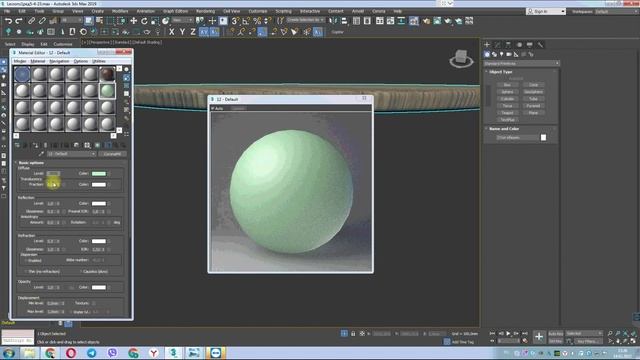The height and width of the screenshot is (360, 640).
Task: Open the Material Editor Utilities menu
Action: (x=99, y=61)
